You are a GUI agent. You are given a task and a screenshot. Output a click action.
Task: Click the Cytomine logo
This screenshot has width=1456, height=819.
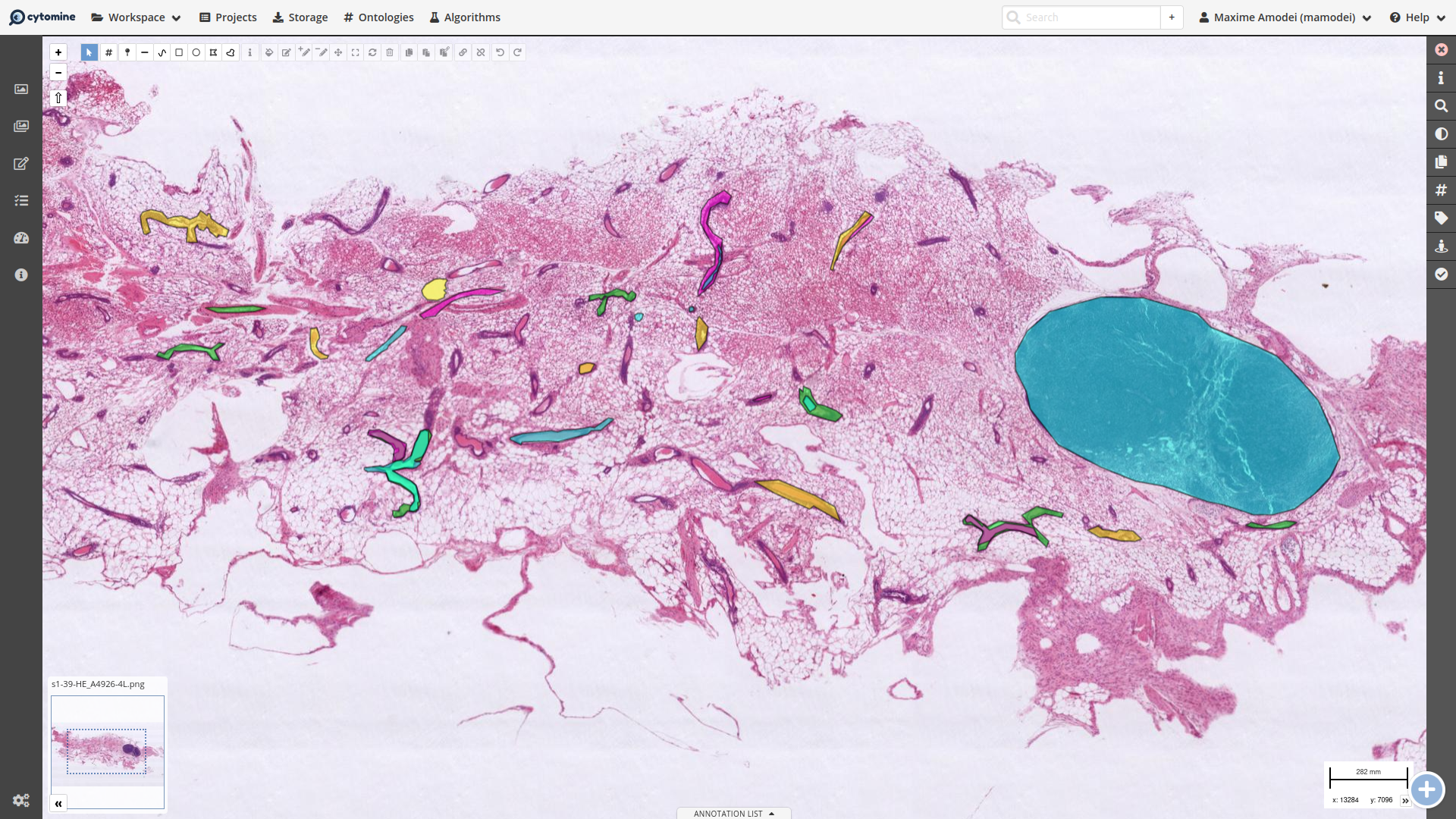[x=42, y=17]
